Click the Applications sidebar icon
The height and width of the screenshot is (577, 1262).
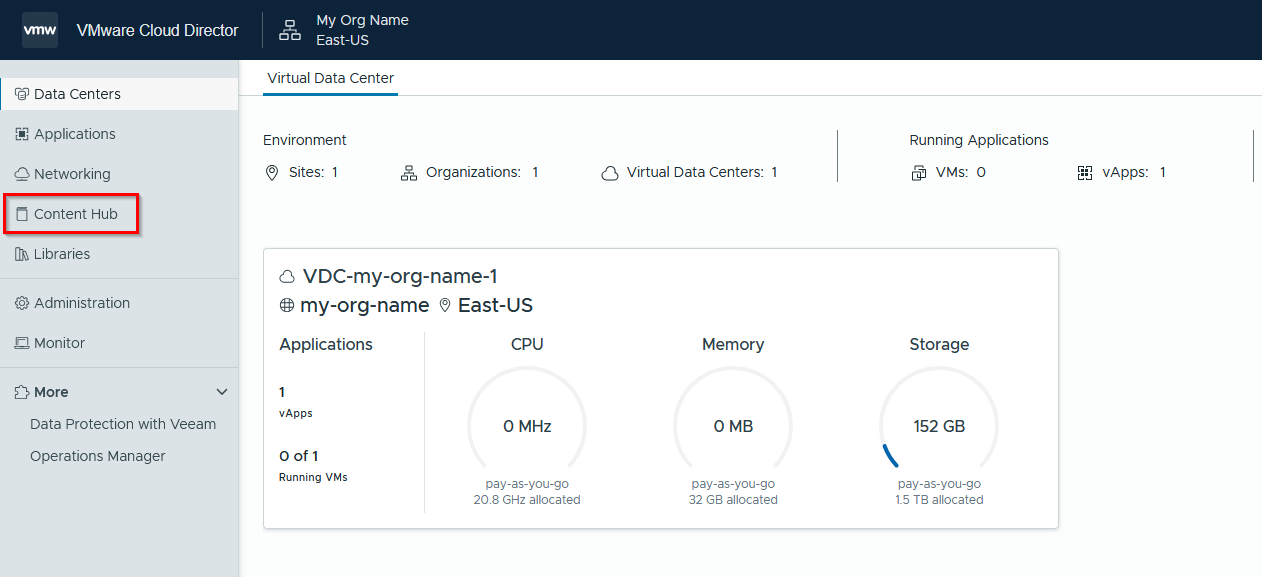click(22, 134)
